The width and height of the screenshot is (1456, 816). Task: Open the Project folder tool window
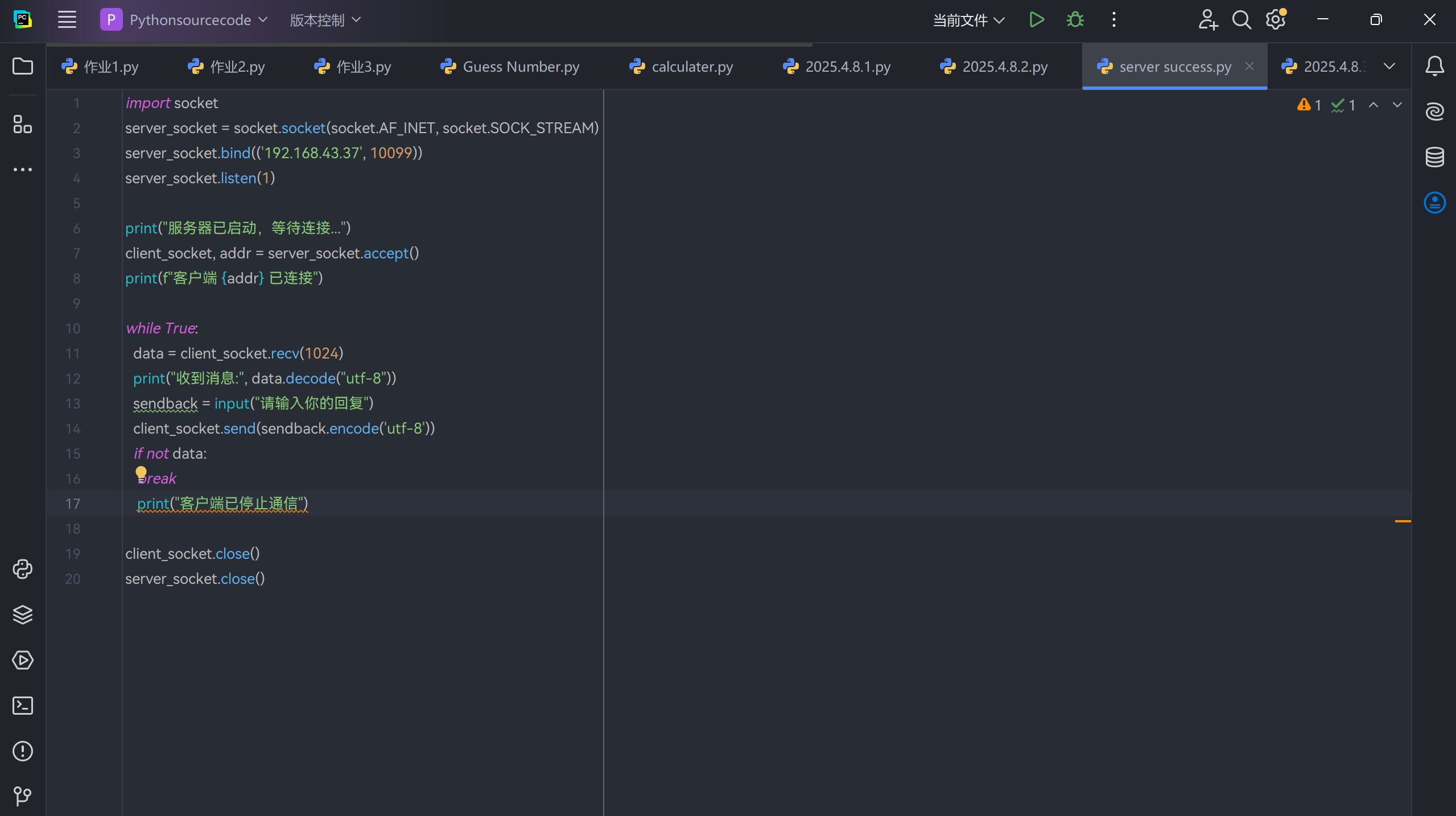[23, 67]
